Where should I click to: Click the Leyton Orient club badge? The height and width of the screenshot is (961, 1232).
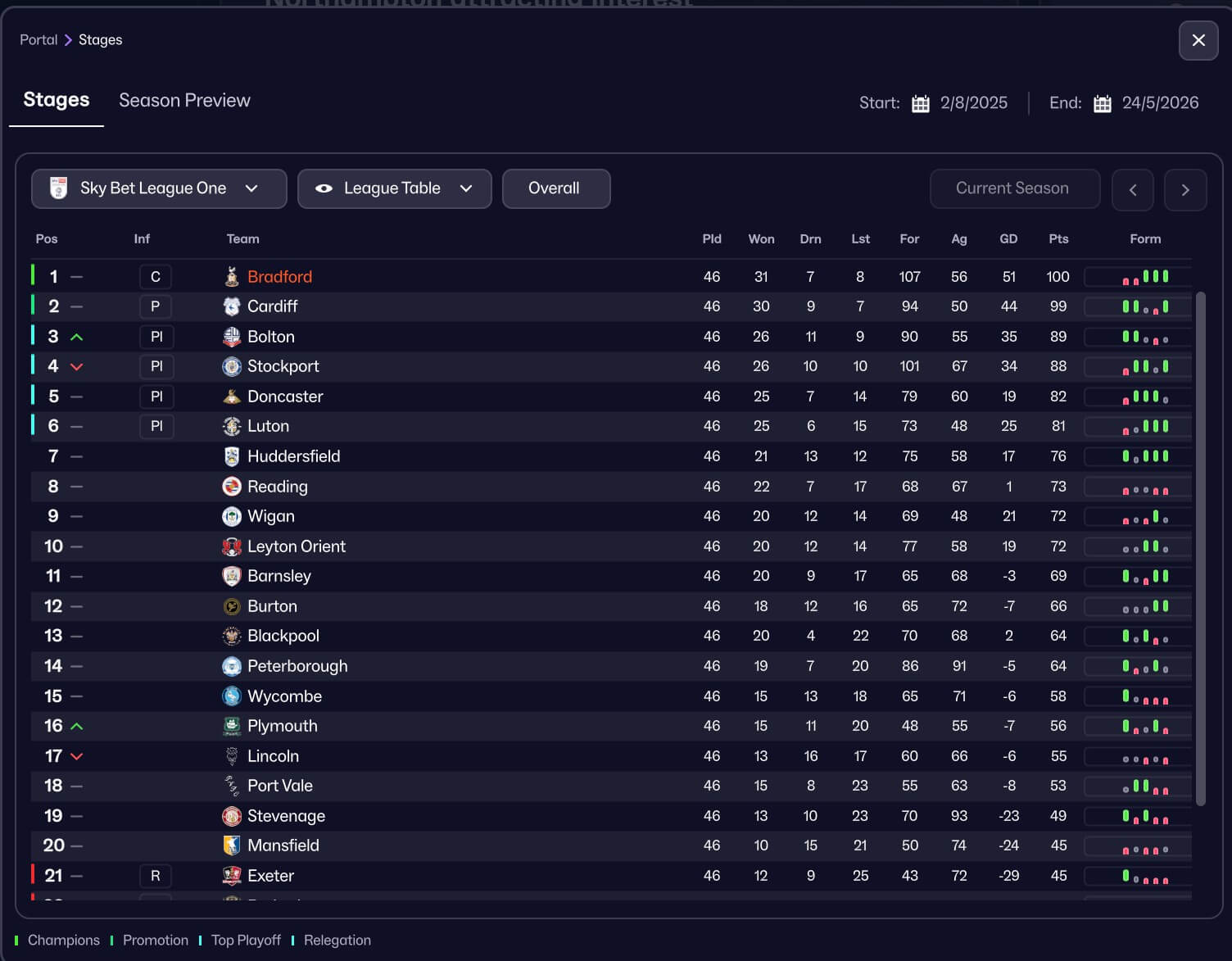point(232,546)
